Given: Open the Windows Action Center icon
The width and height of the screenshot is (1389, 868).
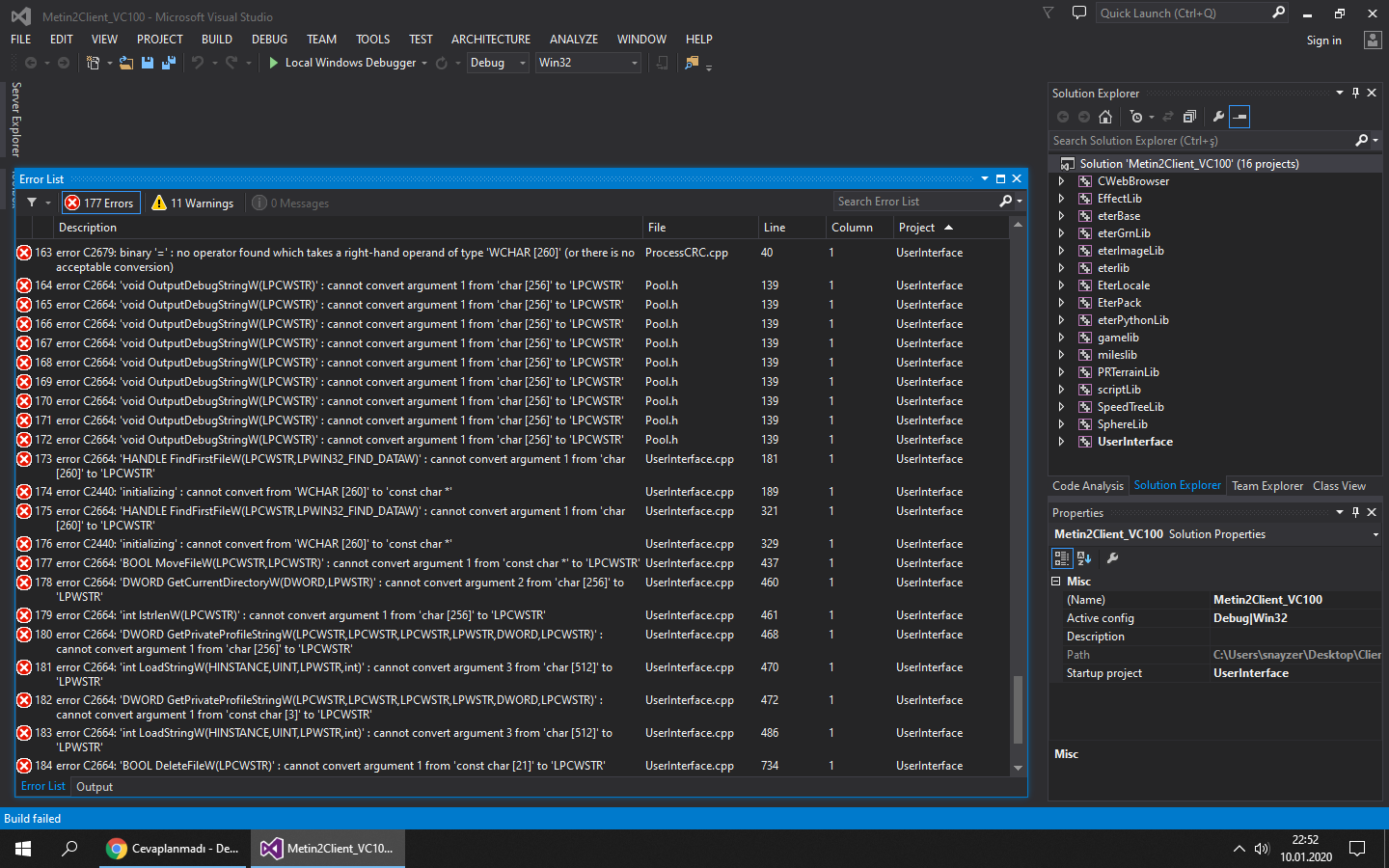Looking at the screenshot, I should (1357, 849).
